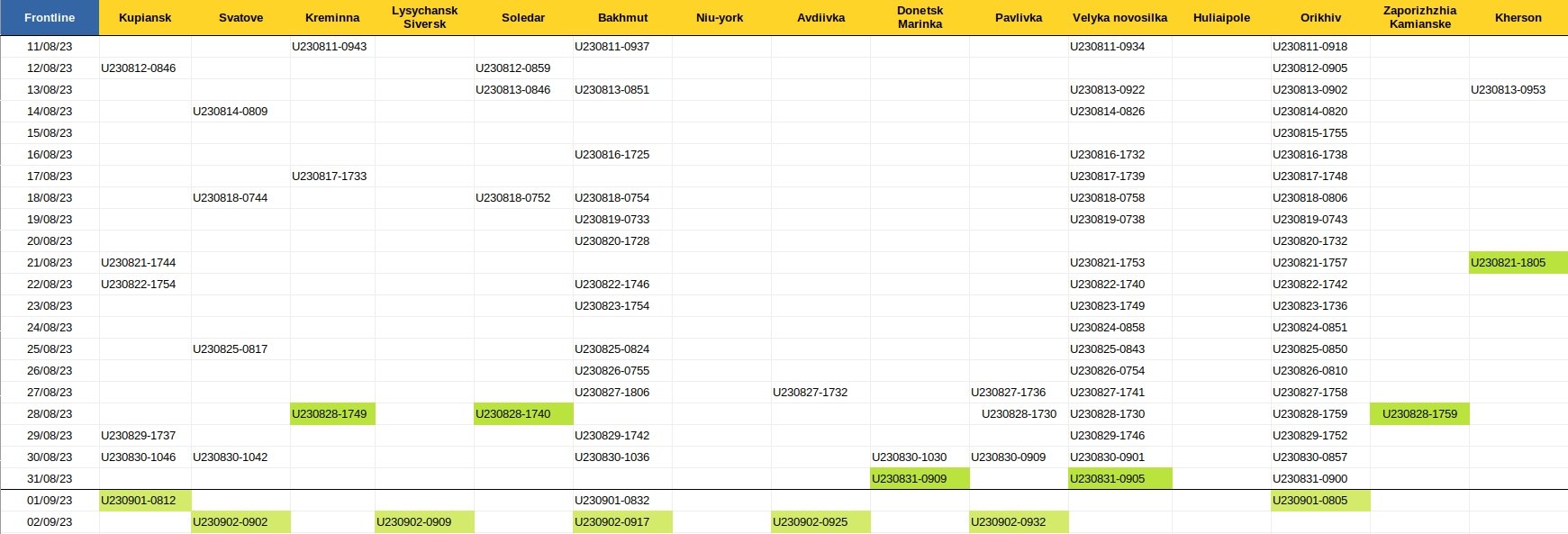Select the Zaporizhzhia Kamianske column header
The image size is (1568, 534).
point(1419,17)
